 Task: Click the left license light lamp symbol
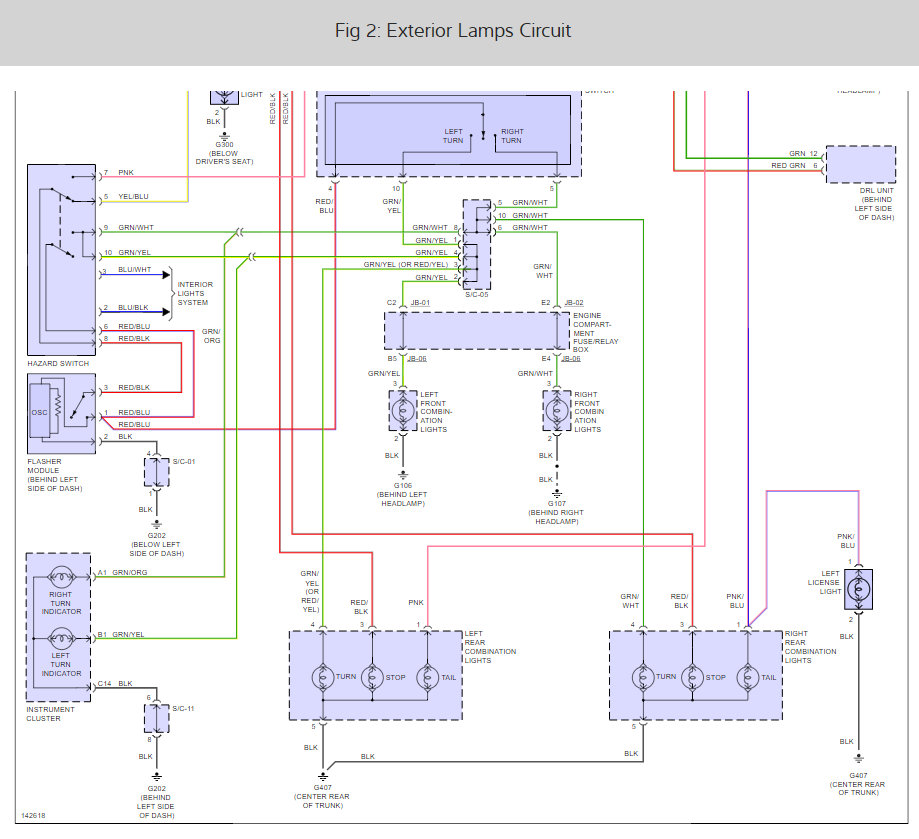(859, 589)
